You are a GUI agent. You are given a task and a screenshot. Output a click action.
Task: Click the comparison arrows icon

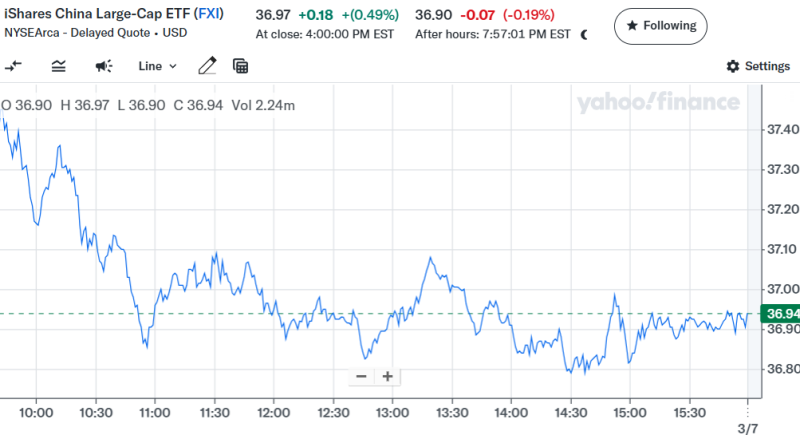point(14,67)
